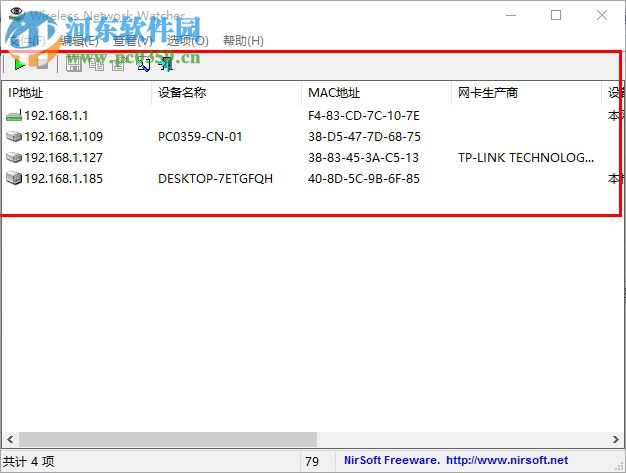Screen dimensions: 626x473
Task: Click the TP-LINK TECHNOLOG... manufacturer cell
Action: coord(526,157)
